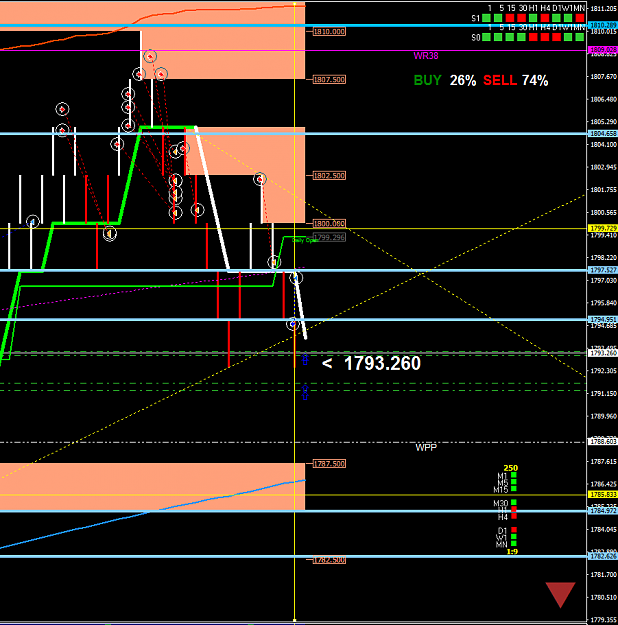Click the S0 row green square under column 30

click(522, 37)
